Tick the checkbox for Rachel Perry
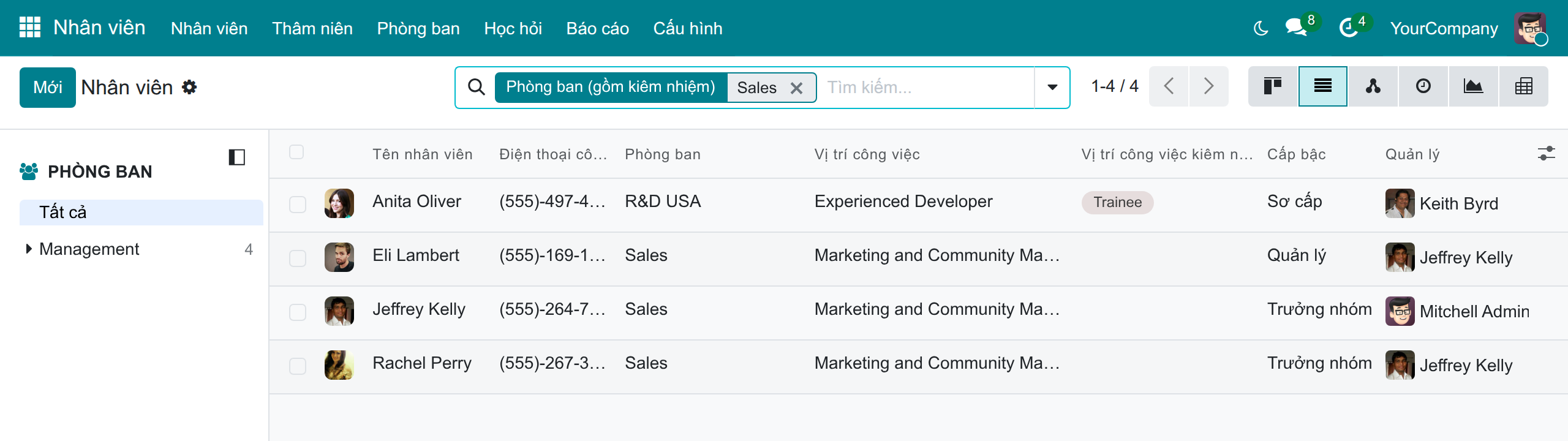Image resolution: width=1568 pixels, height=441 pixels. coord(298,366)
